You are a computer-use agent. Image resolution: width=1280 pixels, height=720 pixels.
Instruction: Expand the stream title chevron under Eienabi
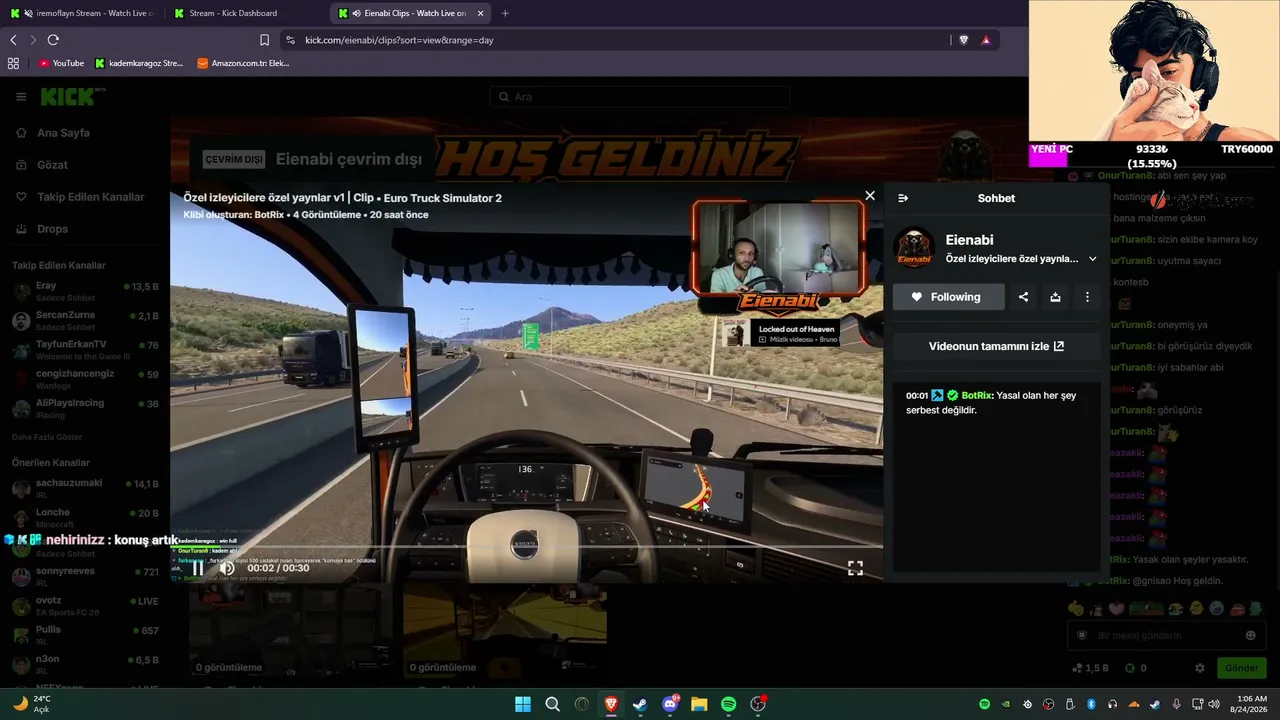tap(1092, 259)
